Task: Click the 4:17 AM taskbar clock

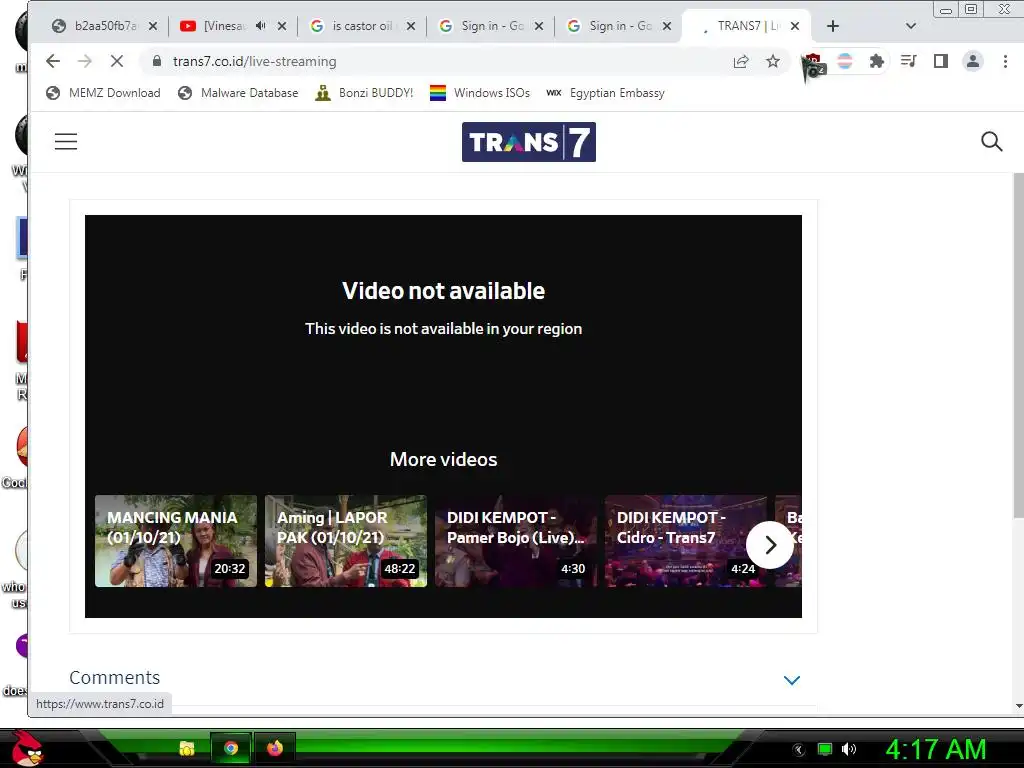Action: (936, 749)
